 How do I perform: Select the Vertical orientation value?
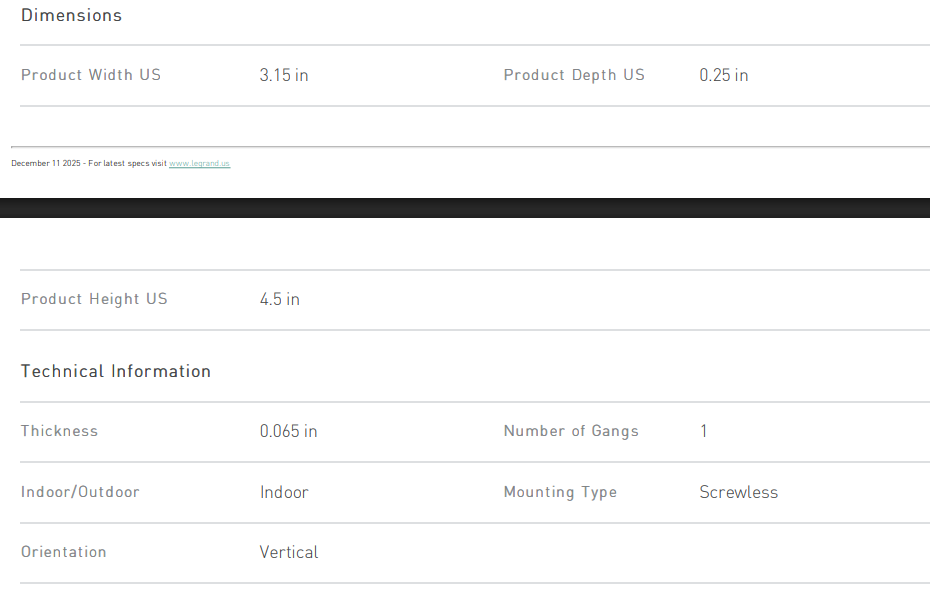(x=289, y=552)
